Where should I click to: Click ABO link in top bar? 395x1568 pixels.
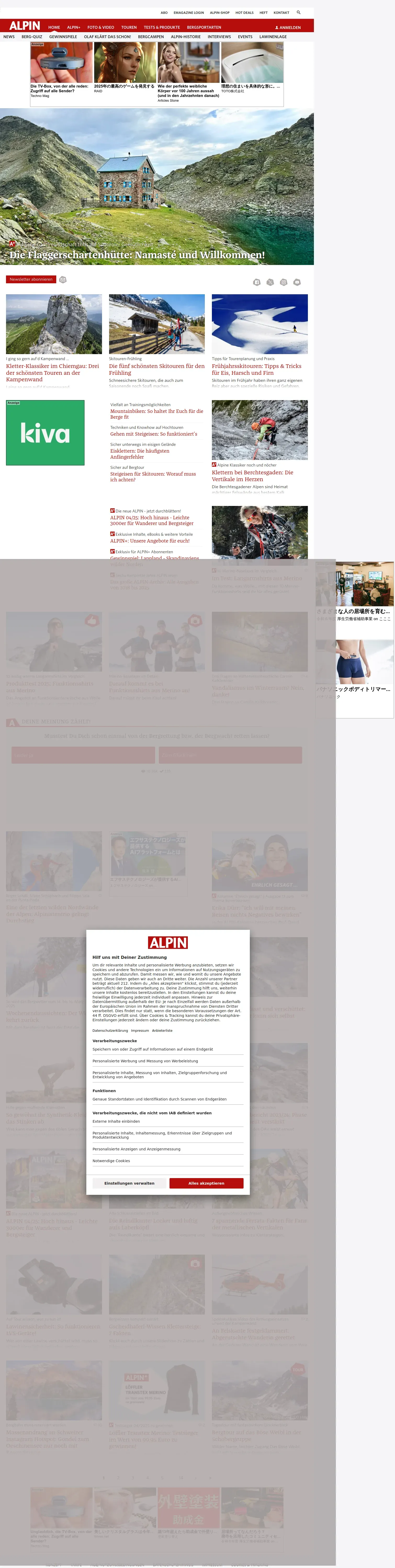pyautogui.click(x=164, y=12)
